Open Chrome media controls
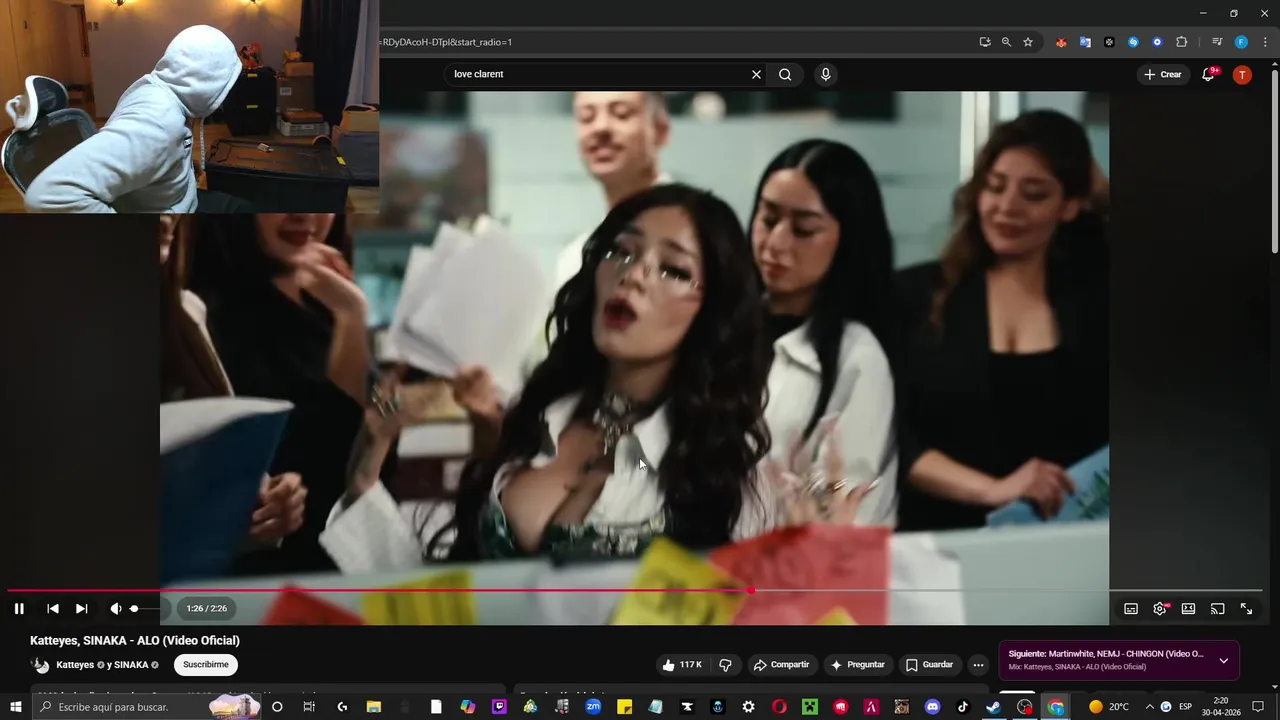 click(x=1217, y=42)
